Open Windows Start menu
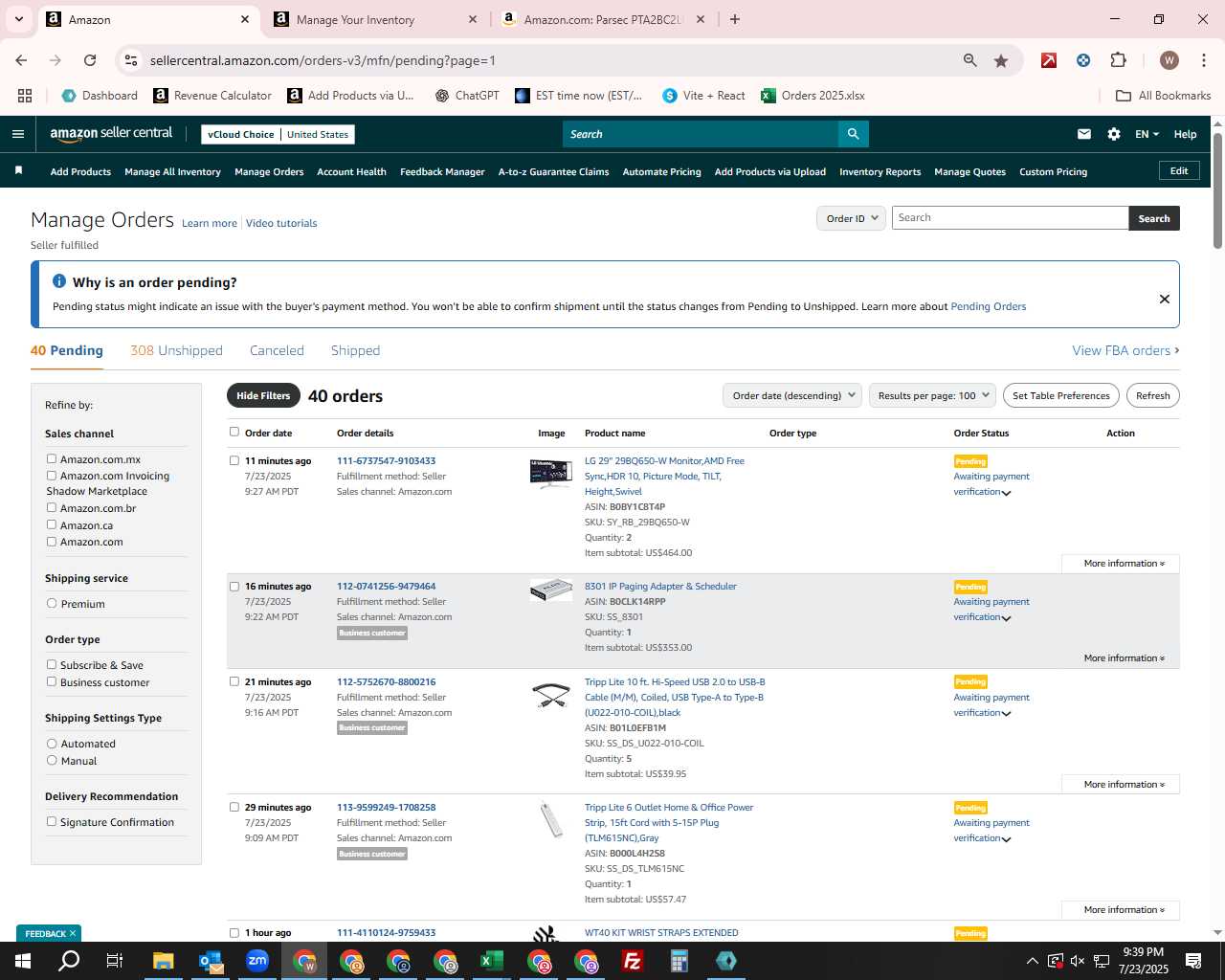1225x980 pixels. (23, 961)
